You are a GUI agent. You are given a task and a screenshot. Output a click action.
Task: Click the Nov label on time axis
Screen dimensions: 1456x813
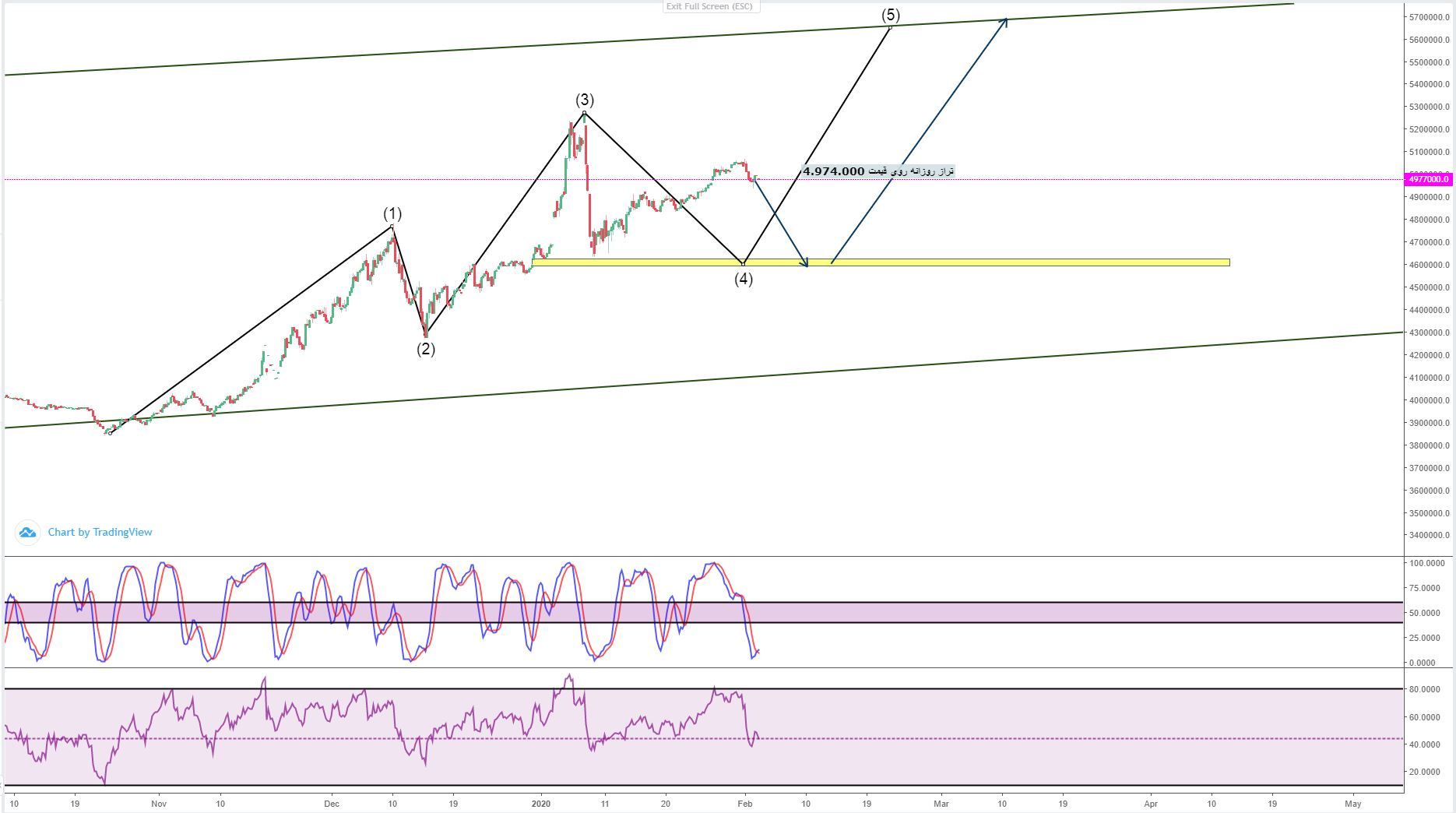(159, 804)
